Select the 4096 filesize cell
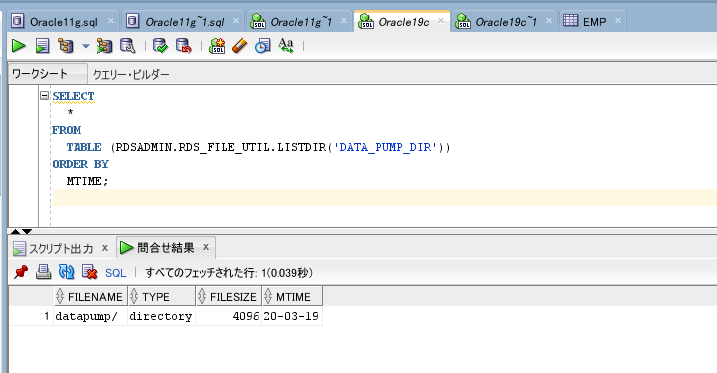 point(229,316)
